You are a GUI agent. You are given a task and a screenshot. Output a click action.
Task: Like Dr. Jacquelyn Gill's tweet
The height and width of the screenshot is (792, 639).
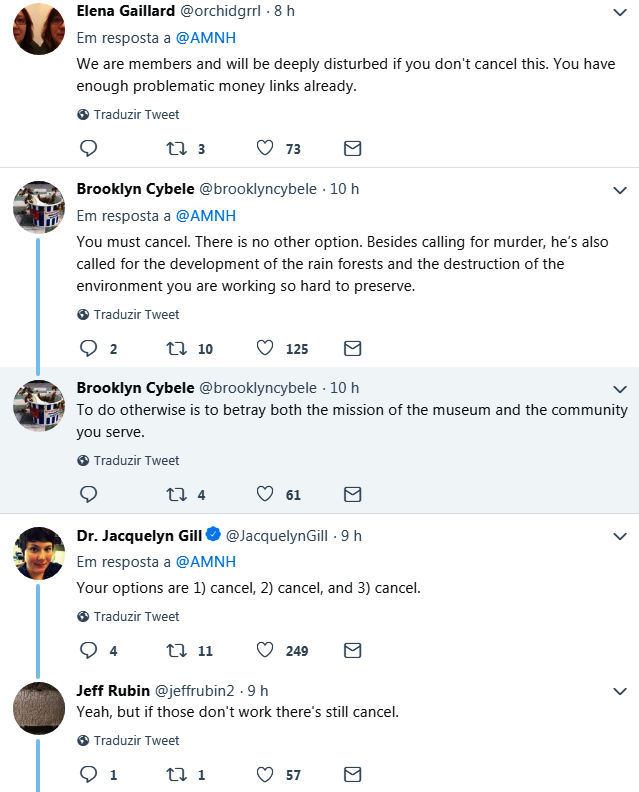coord(265,650)
